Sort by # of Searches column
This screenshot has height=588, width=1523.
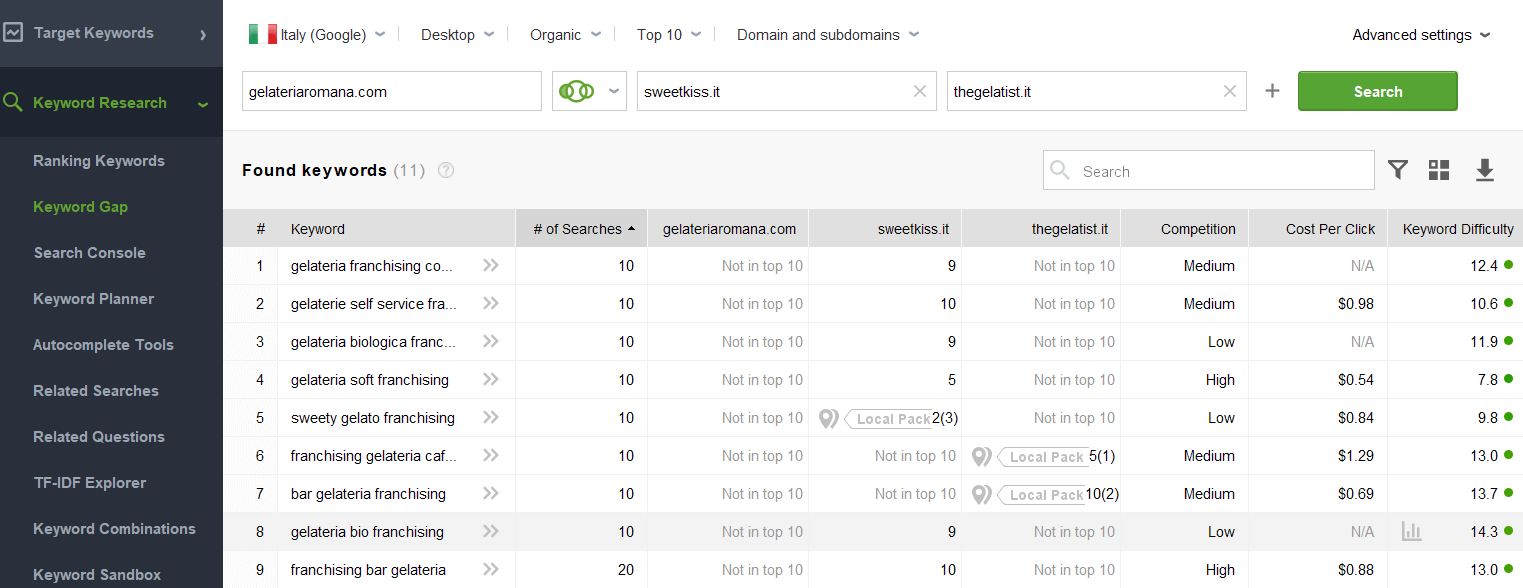point(582,229)
